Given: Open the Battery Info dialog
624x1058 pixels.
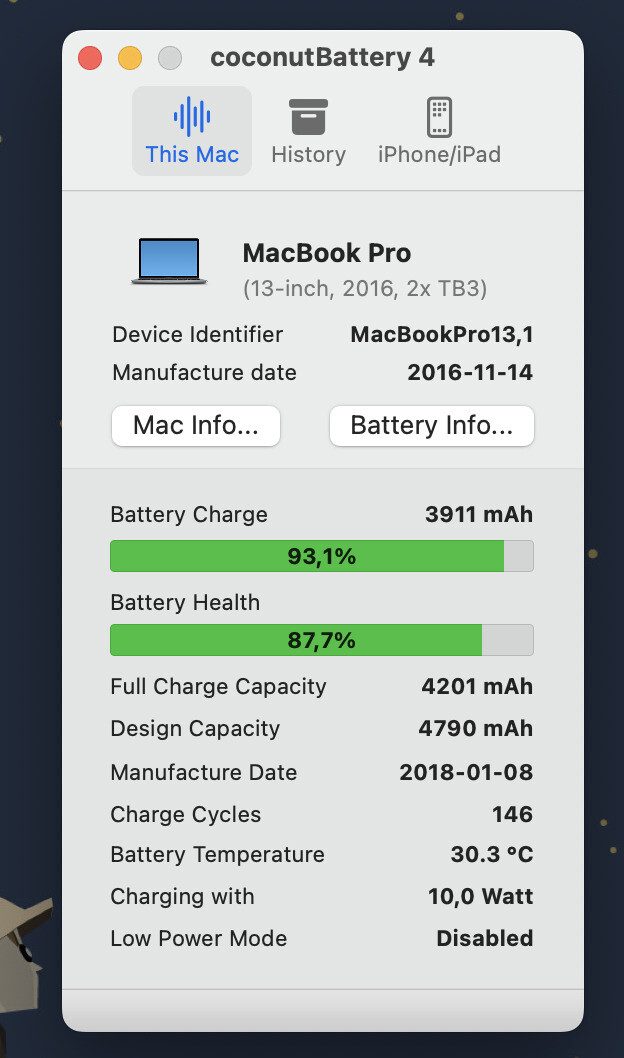Looking at the screenshot, I should pyautogui.click(x=431, y=426).
